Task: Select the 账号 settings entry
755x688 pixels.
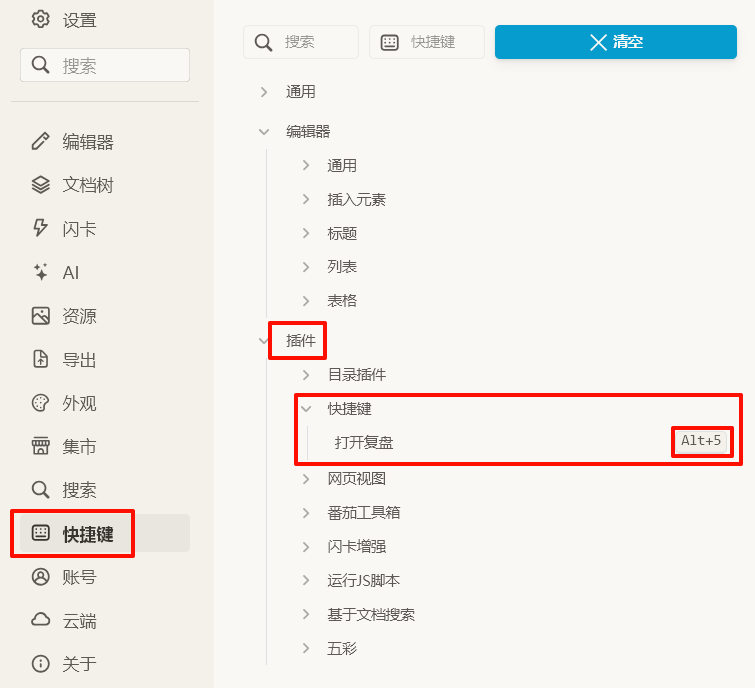Action: click(105, 577)
